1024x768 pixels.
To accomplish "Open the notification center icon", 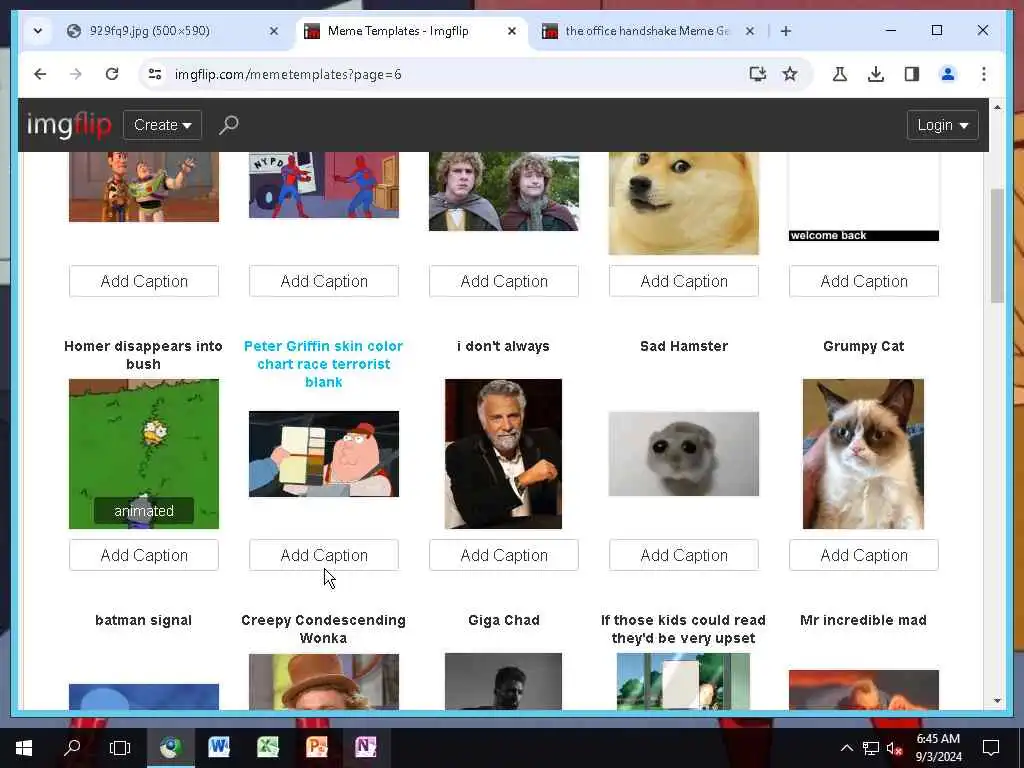I will pyautogui.click(x=991, y=748).
